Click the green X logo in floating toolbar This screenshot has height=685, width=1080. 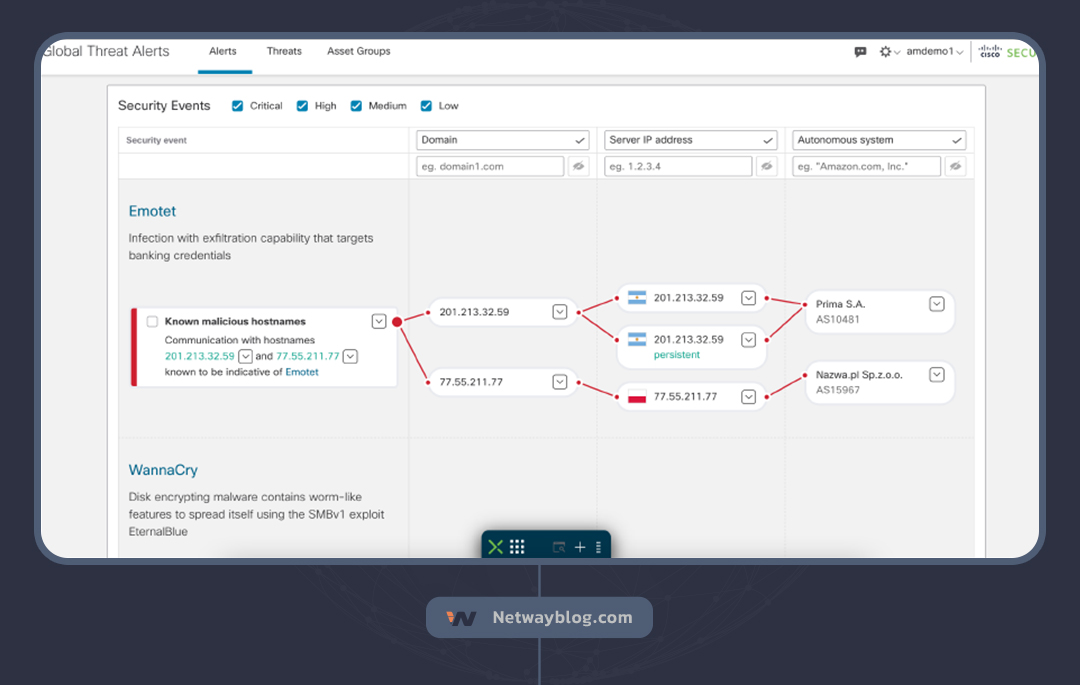[x=495, y=547]
